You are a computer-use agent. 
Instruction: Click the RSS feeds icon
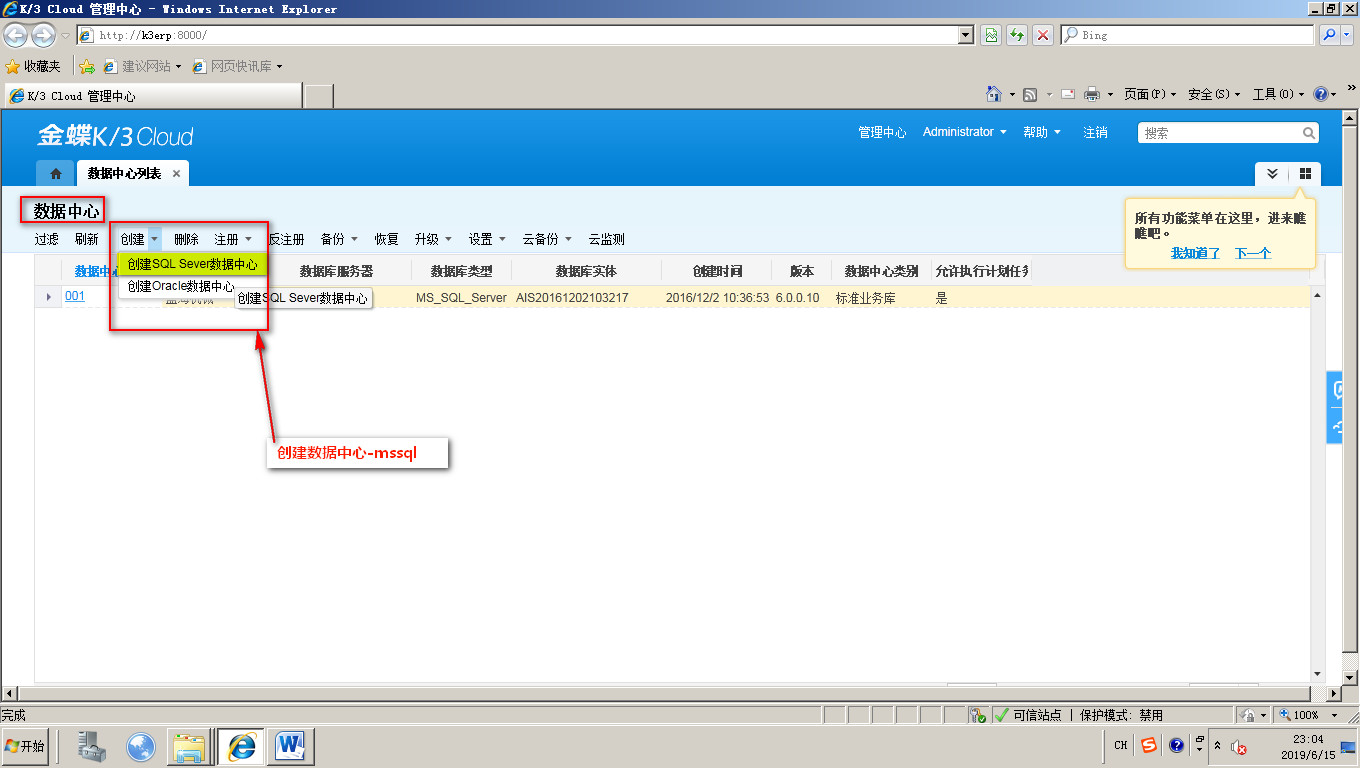pos(1030,94)
